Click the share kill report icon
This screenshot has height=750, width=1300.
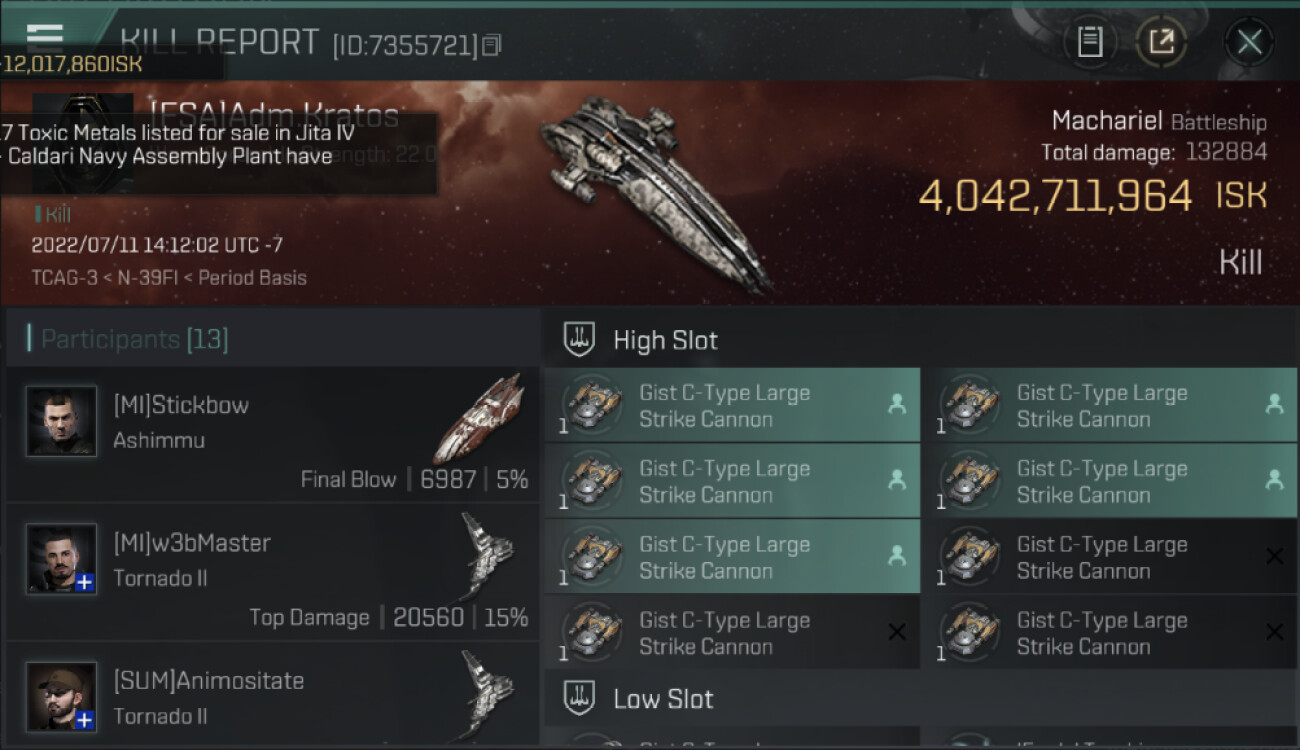point(1161,42)
